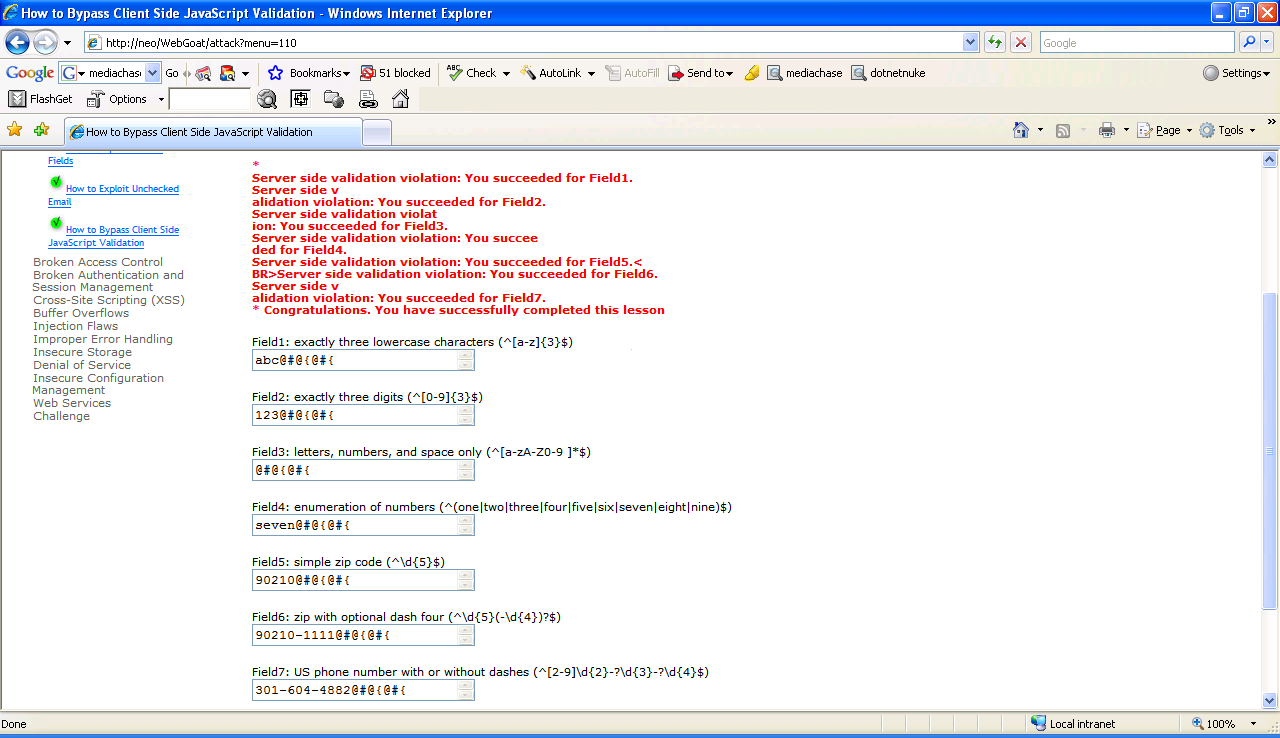Click the Refresh page icon
This screenshot has width=1280, height=738.
click(x=995, y=43)
